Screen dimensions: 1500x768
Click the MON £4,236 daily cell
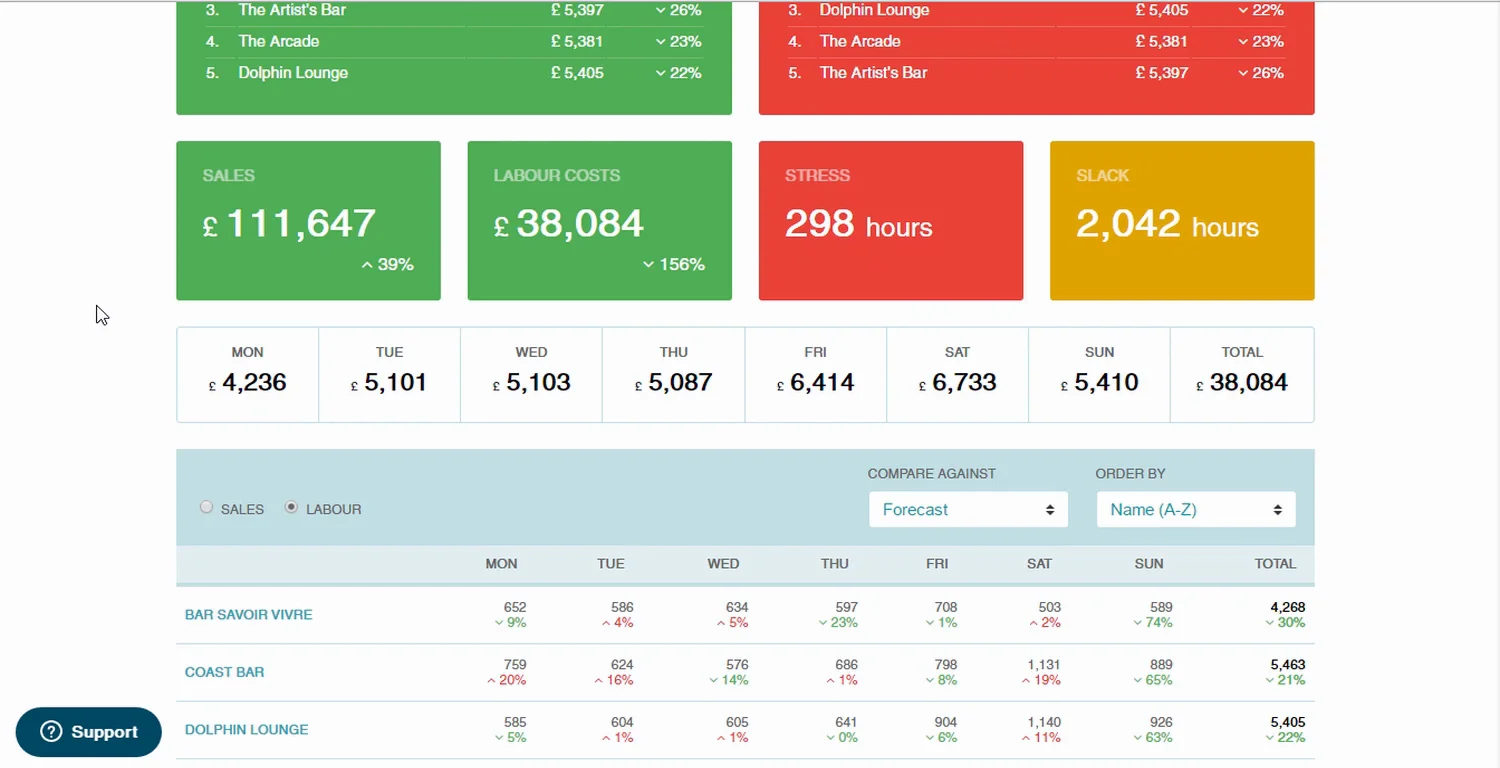[248, 375]
